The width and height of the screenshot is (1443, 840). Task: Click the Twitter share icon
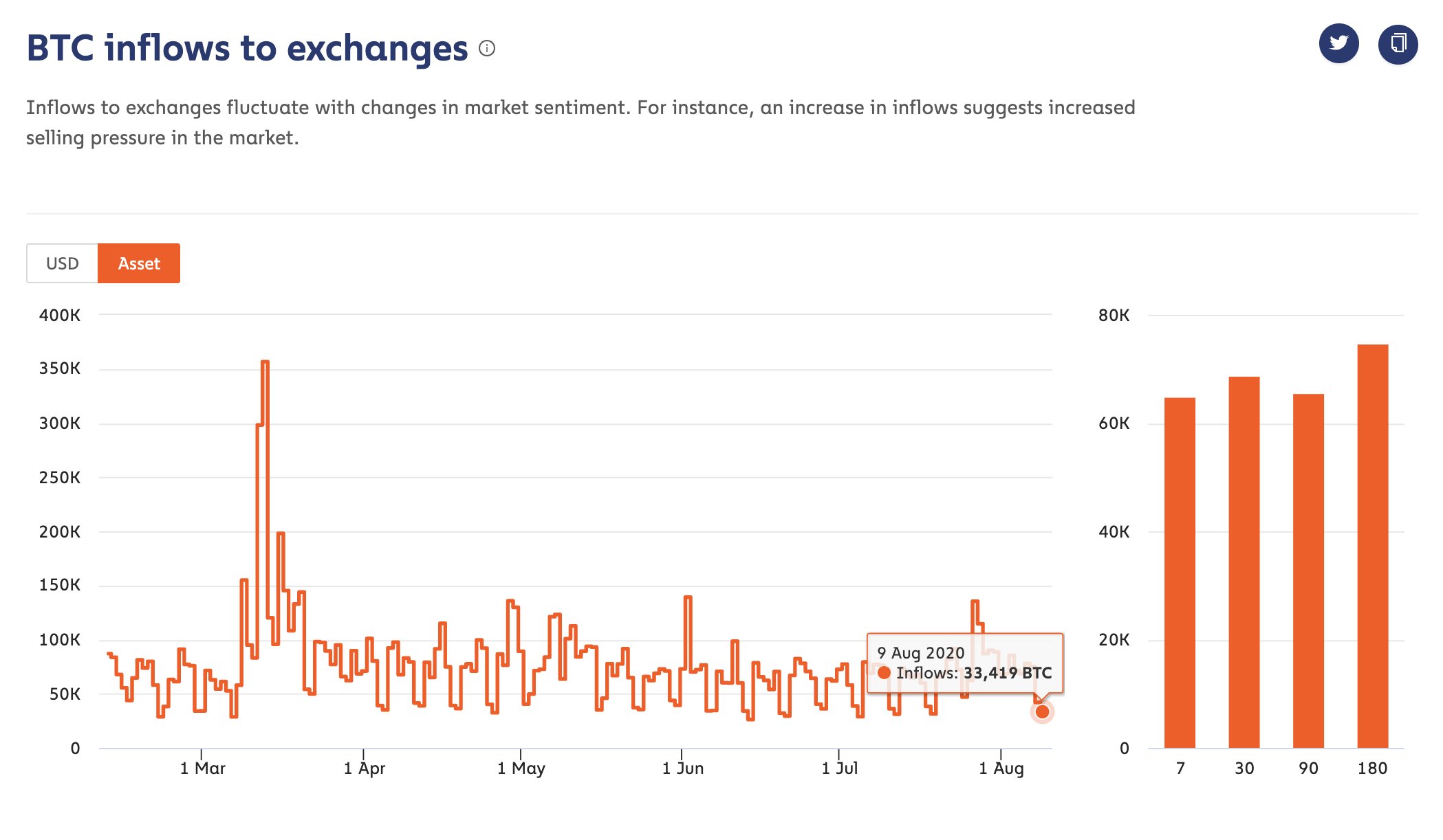point(1338,44)
